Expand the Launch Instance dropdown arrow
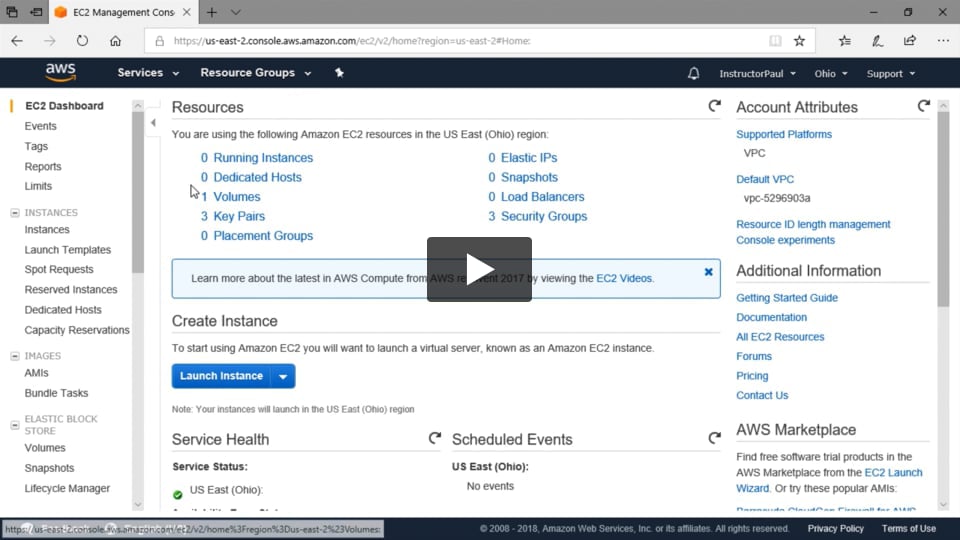Image resolution: width=960 pixels, height=540 pixels. click(x=283, y=376)
